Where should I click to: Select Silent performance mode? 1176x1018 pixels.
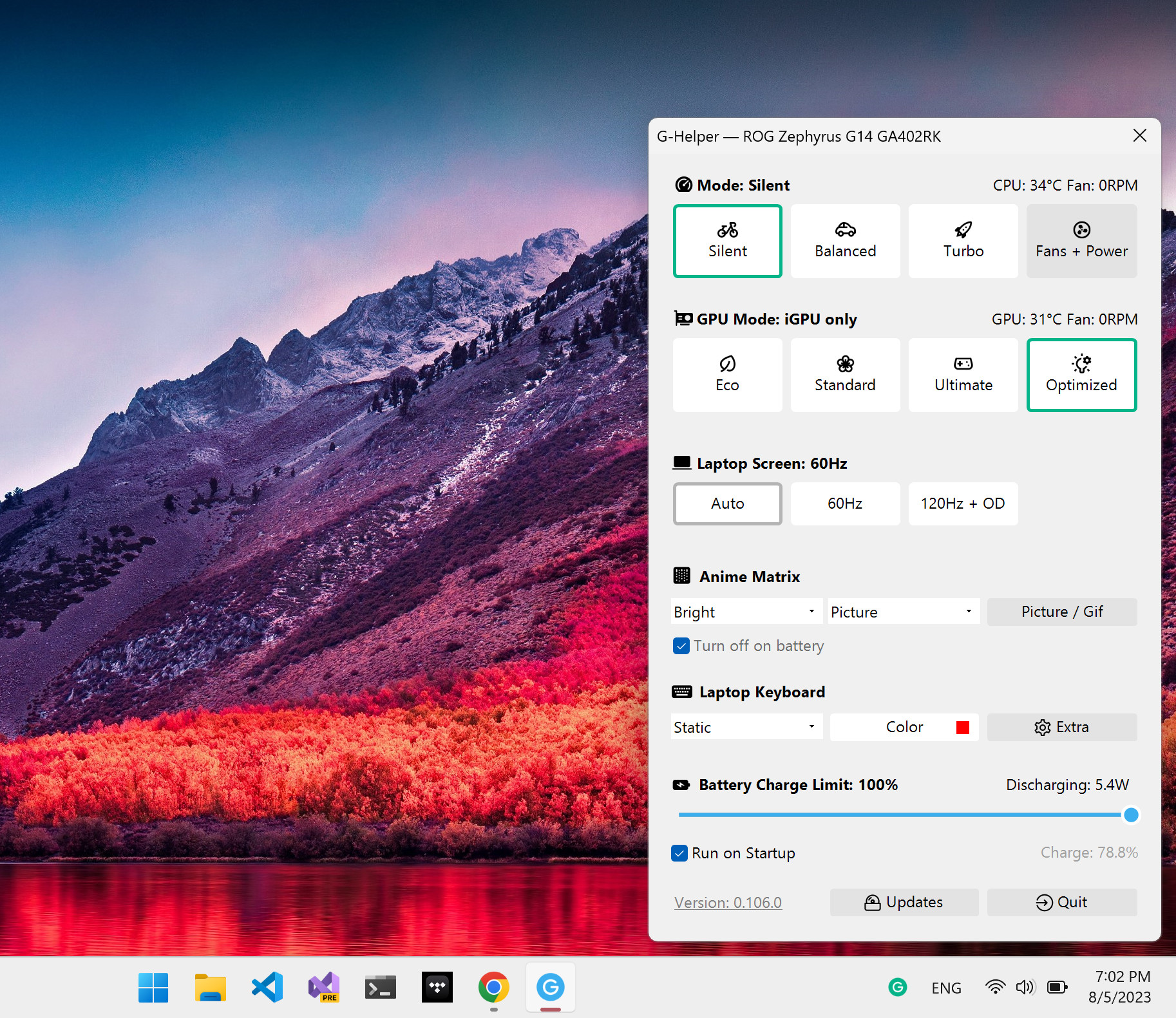pos(727,241)
